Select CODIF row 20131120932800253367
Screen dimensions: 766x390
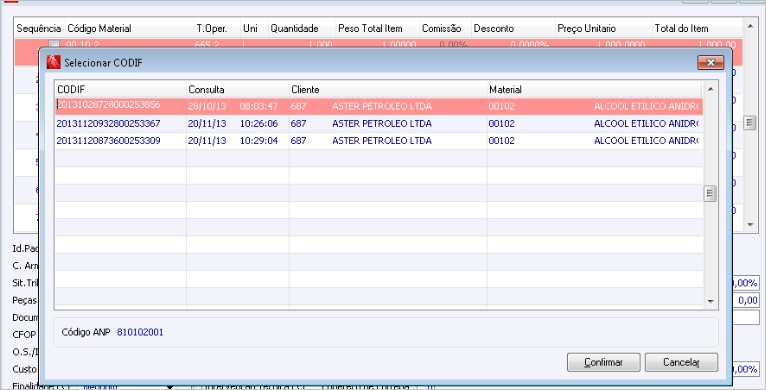click(x=379, y=124)
